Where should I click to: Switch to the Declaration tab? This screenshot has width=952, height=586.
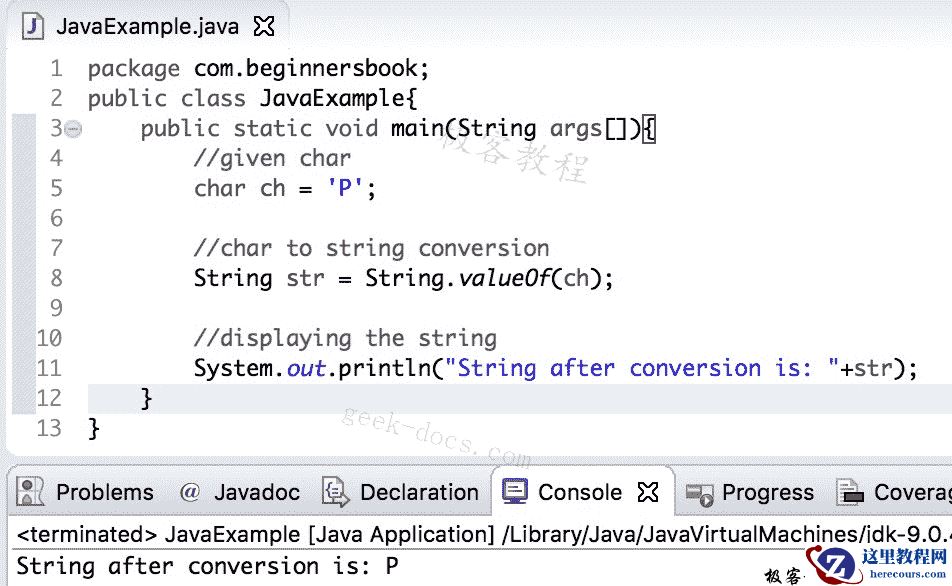point(422,492)
